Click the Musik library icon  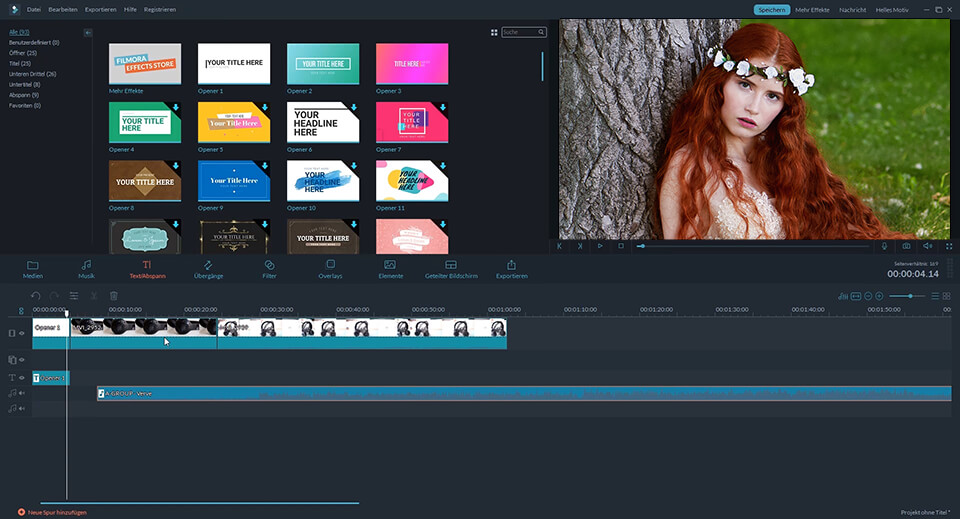click(x=87, y=268)
